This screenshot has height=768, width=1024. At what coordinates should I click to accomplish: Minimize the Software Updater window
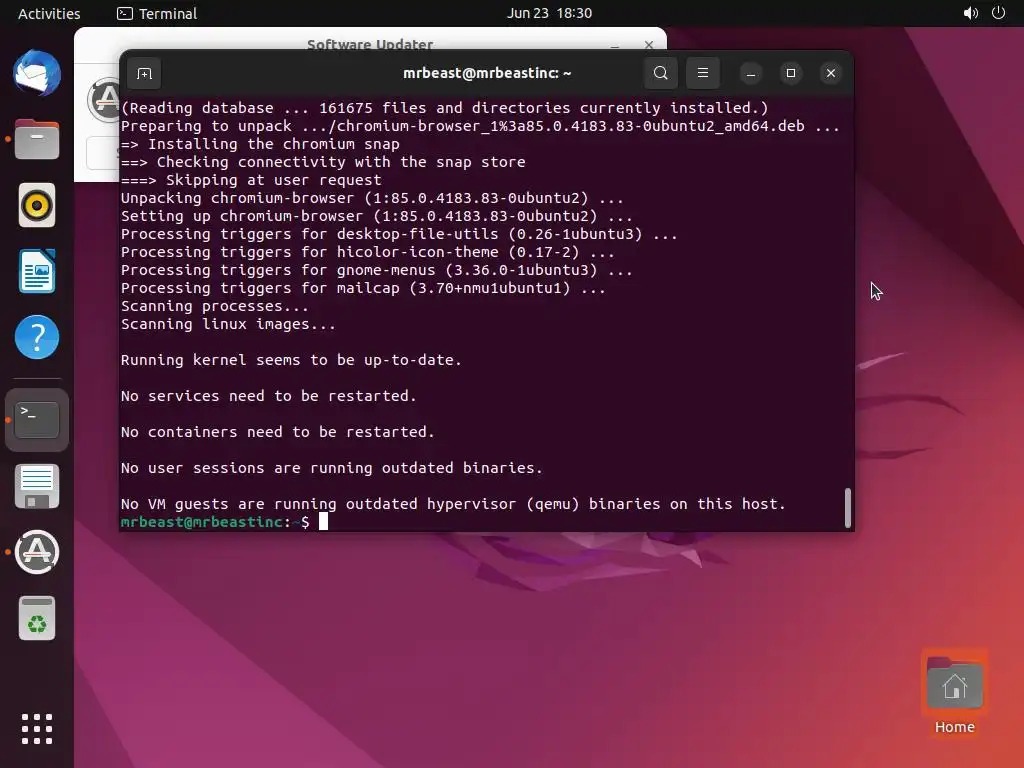(x=615, y=44)
